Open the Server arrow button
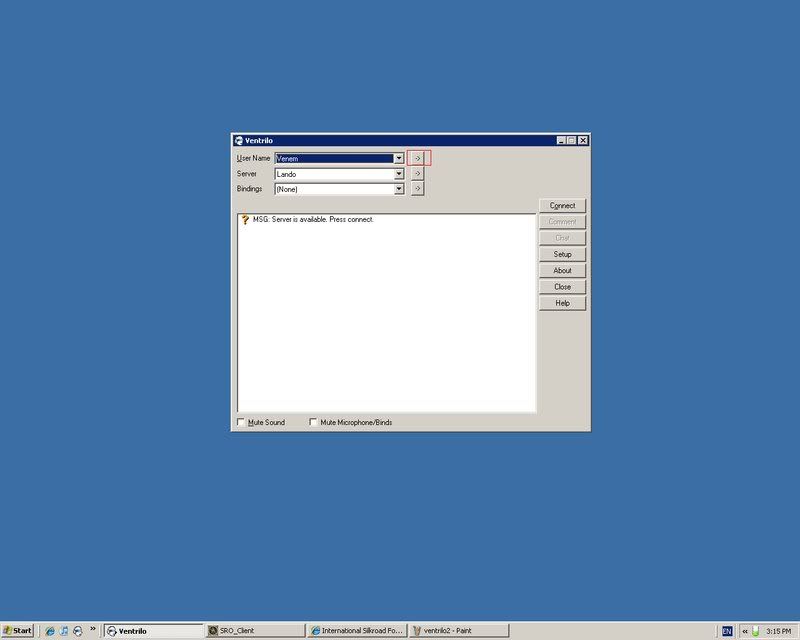This screenshot has width=800, height=640. (417, 174)
